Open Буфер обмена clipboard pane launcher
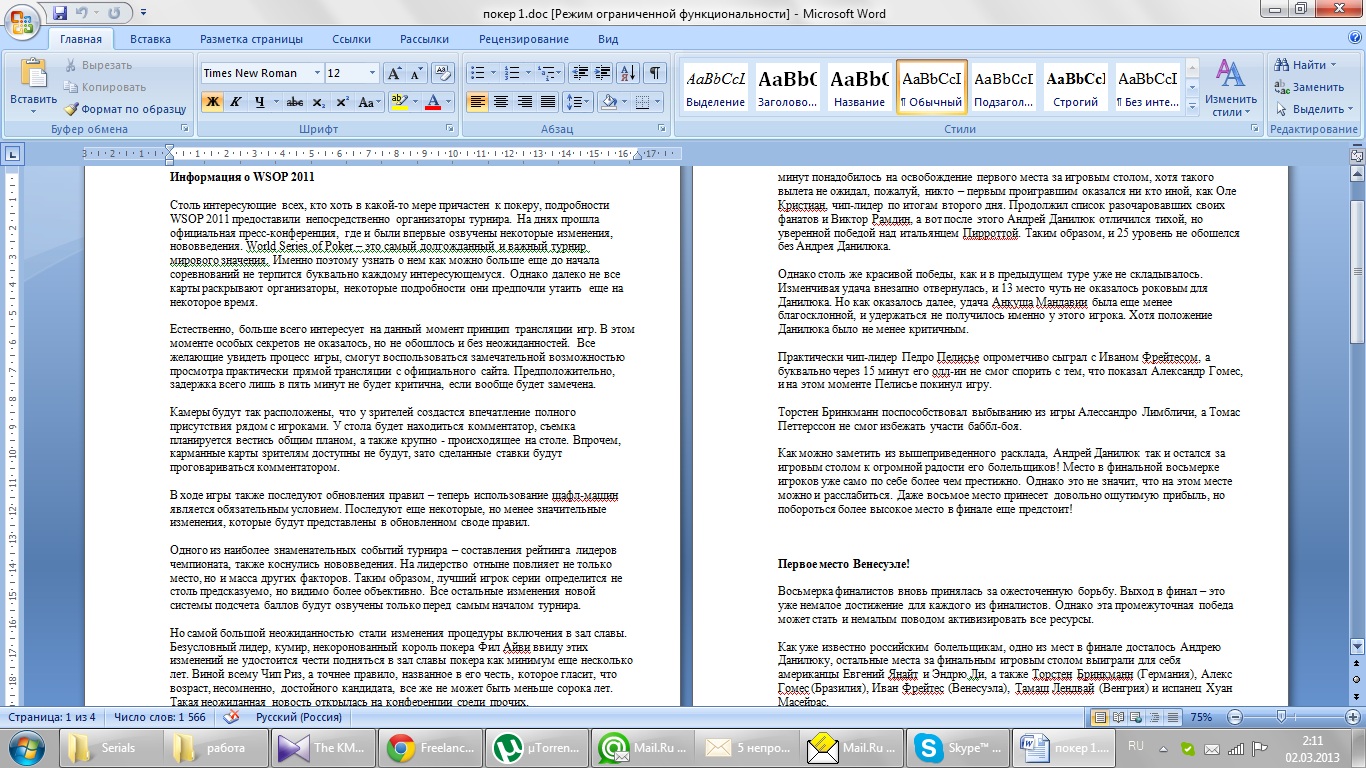 tap(184, 129)
